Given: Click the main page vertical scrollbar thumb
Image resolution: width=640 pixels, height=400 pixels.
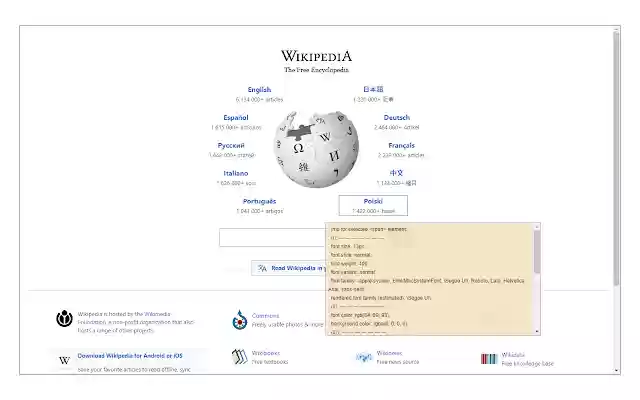Looking at the screenshot, I should pyautogui.click(x=616, y=158).
